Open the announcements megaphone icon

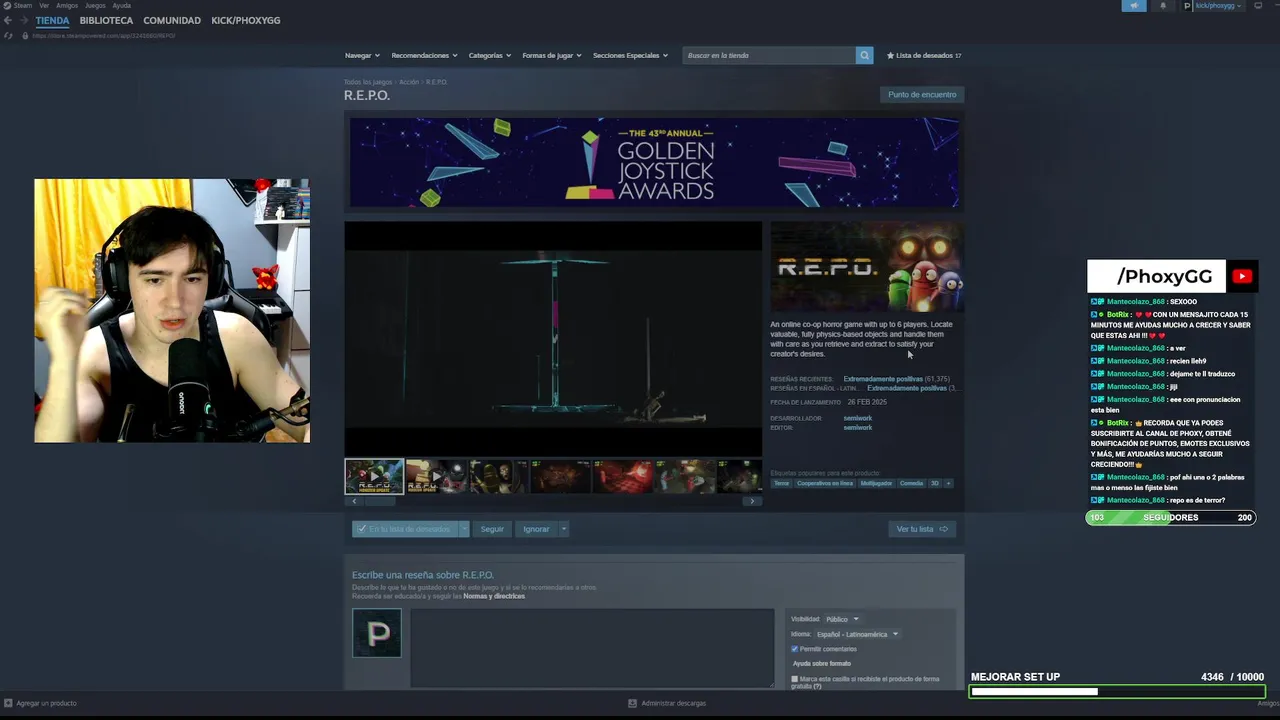1134,6
